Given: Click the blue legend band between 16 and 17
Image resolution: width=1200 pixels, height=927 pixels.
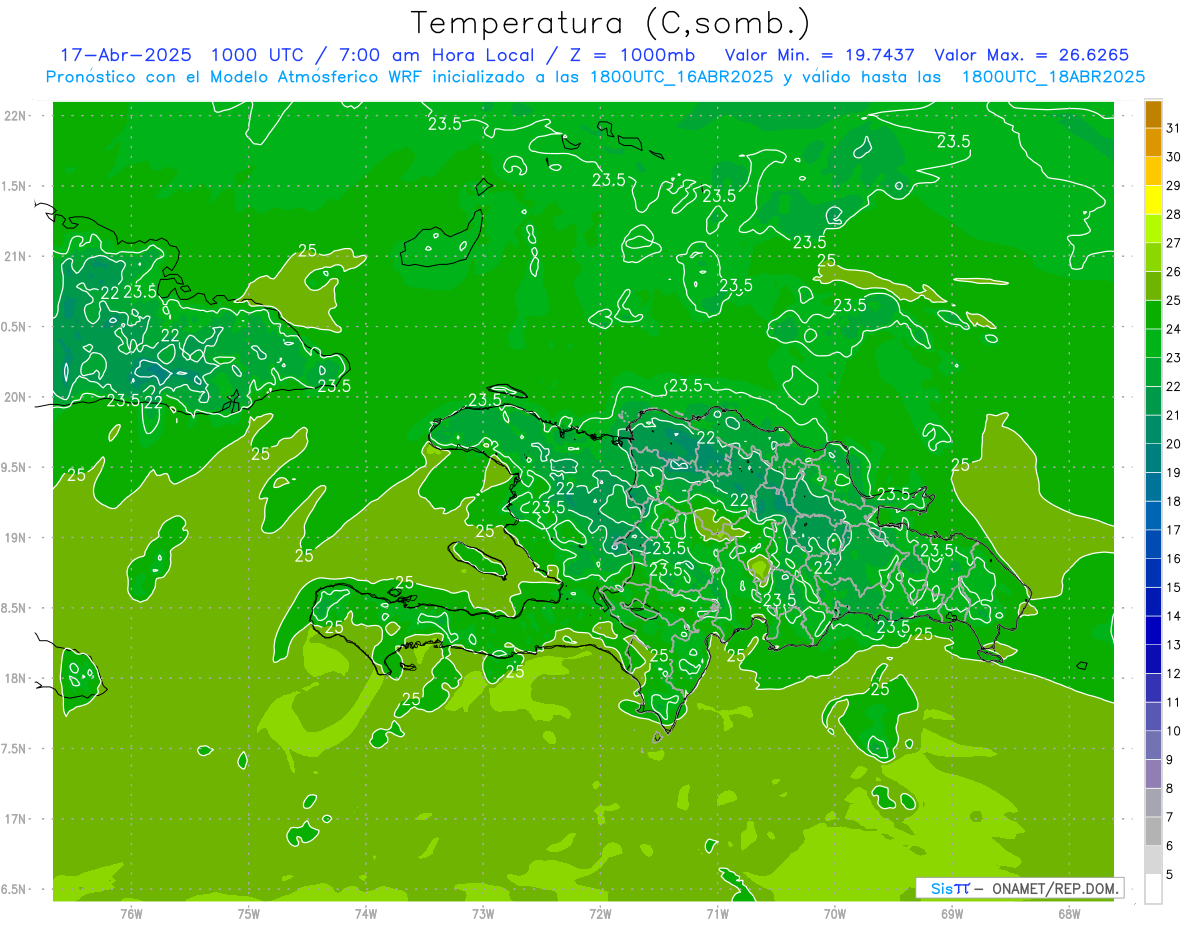Looking at the screenshot, I should point(1153,544).
